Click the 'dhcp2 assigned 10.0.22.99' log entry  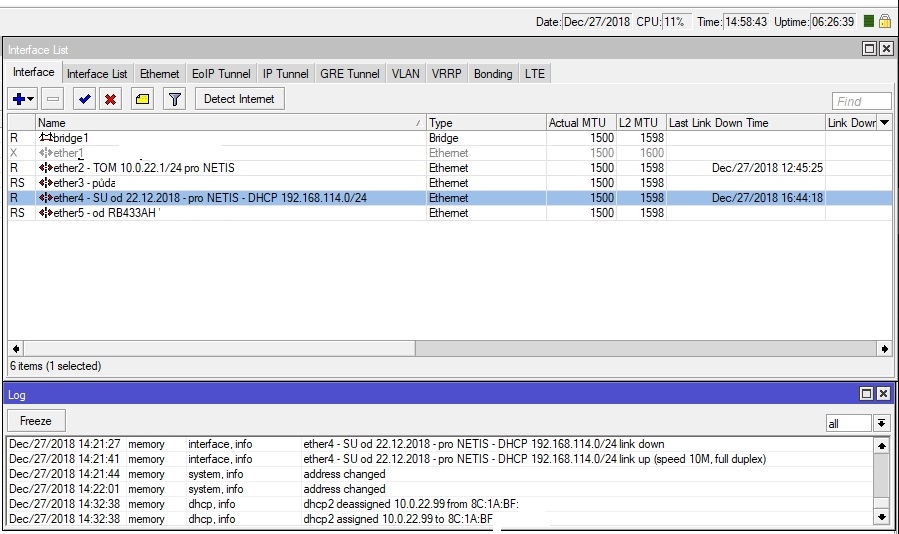440,519
